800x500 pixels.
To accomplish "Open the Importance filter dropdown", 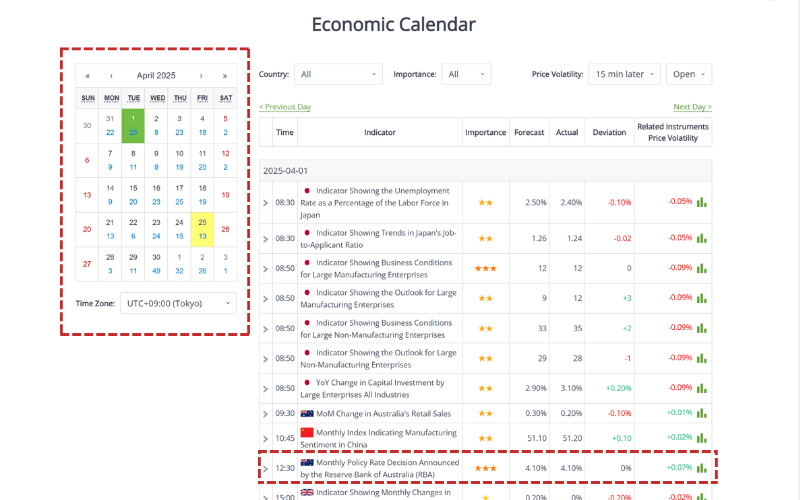I will 466,74.
